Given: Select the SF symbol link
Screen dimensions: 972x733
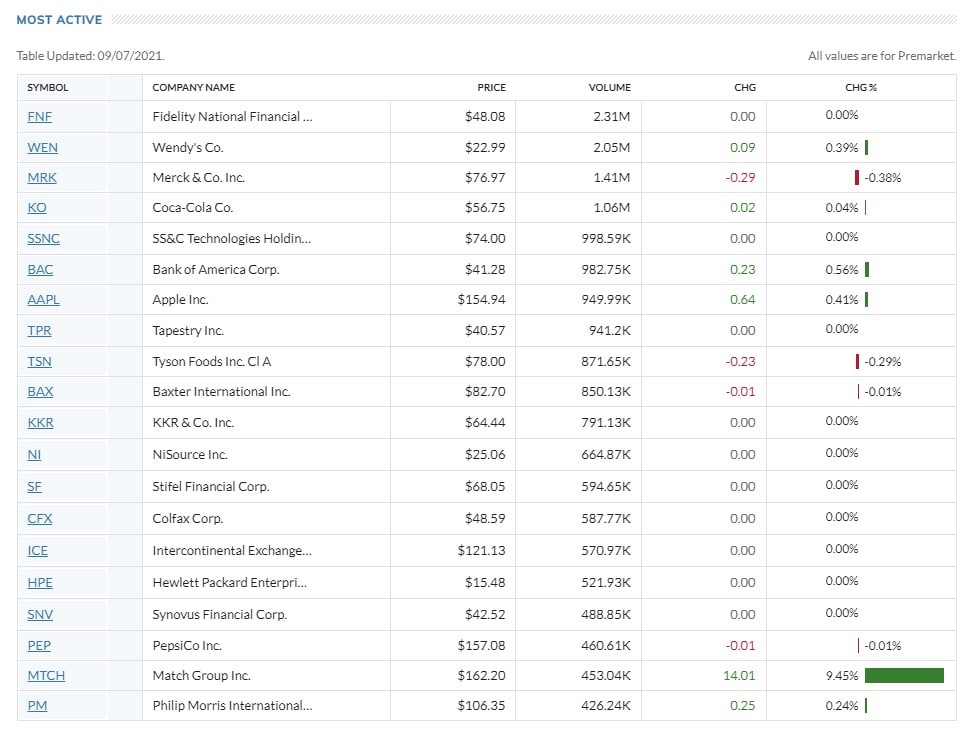Looking at the screenshot, I should point(34,487).
